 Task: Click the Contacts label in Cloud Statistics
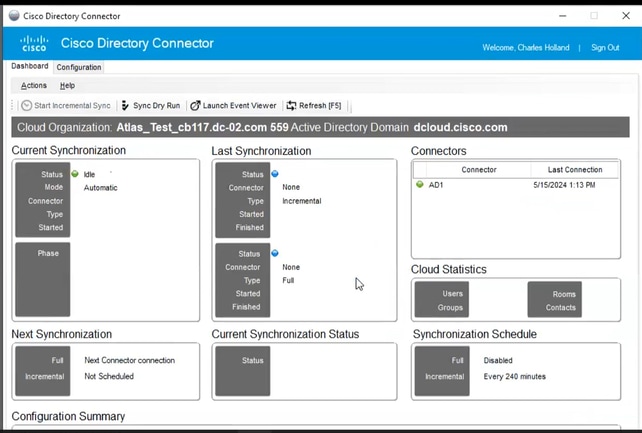point(561,307)
